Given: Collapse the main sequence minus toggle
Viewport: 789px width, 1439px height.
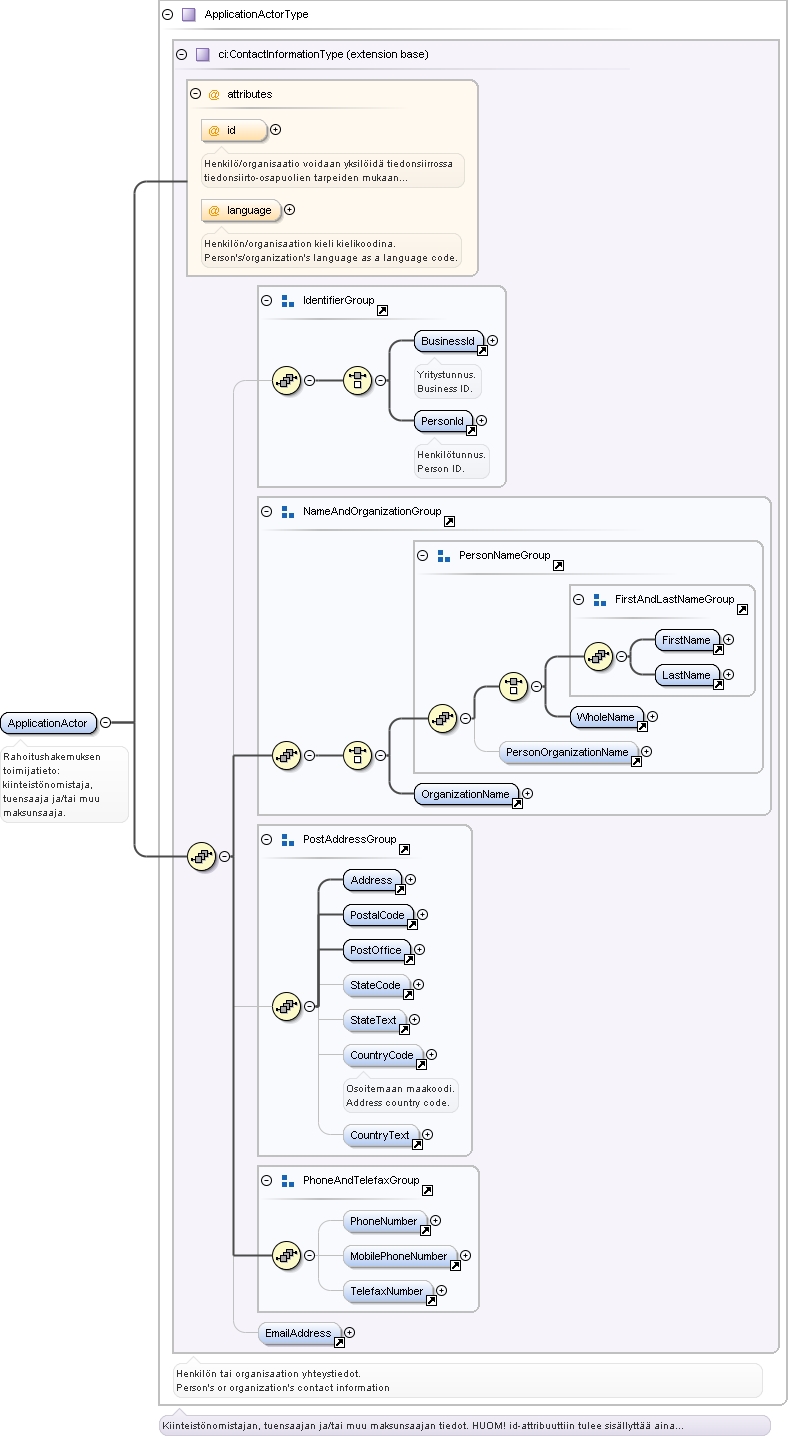Looking at the screenshot, I should [x=225, y=856].
